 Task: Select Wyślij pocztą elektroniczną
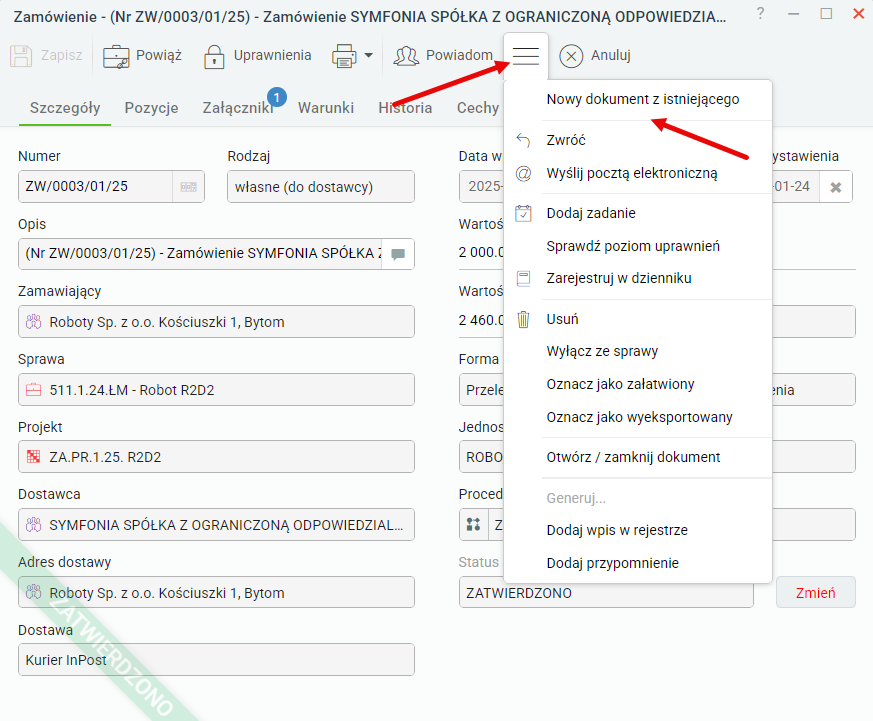[x=637, y=174]
